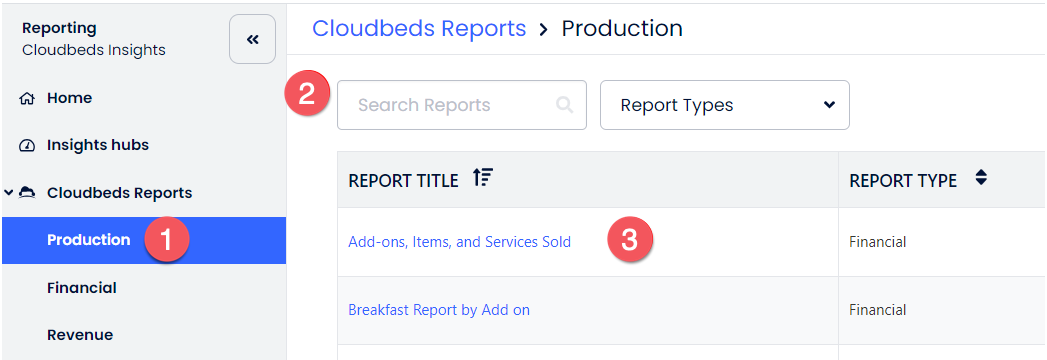Select the Production sidebar item
The image size is (1047, 360).
pos(144,240)
